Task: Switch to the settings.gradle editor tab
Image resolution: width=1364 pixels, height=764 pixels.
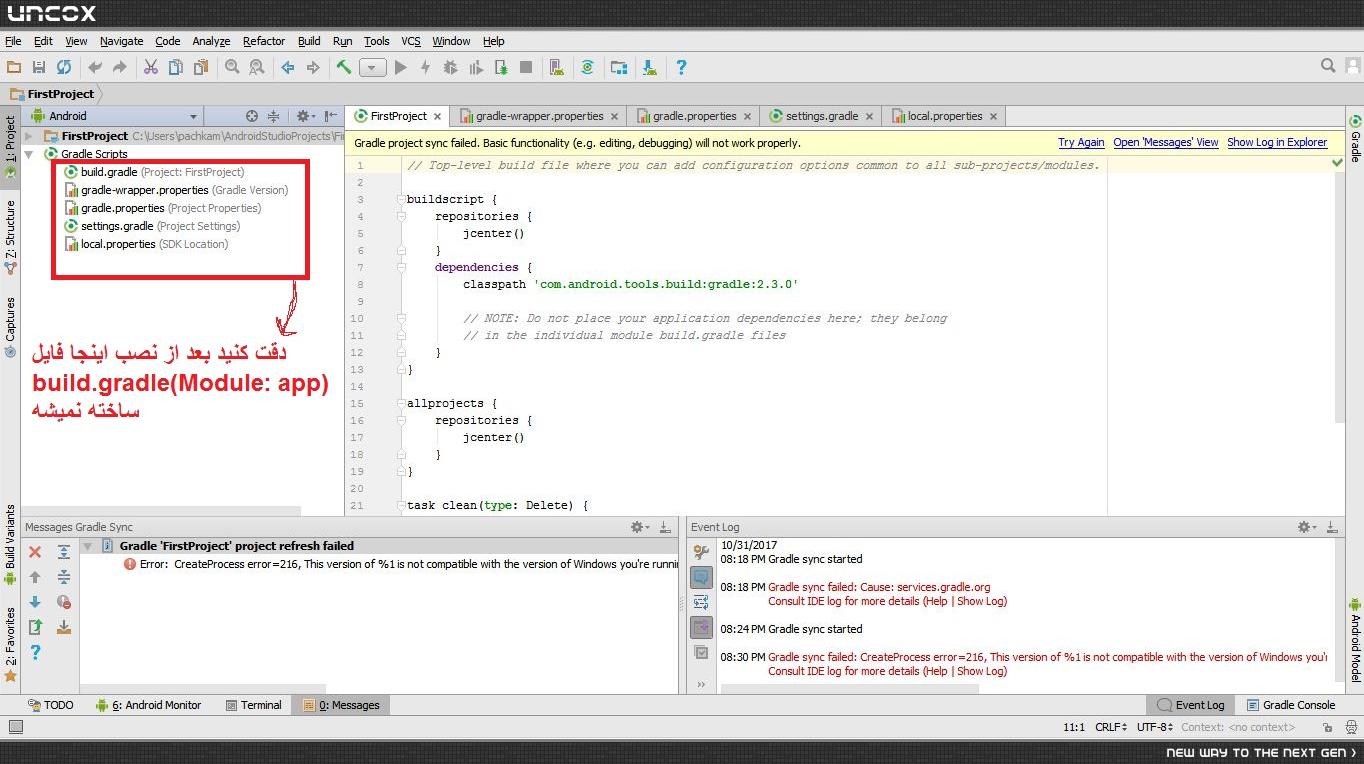Action: [822, 116]
